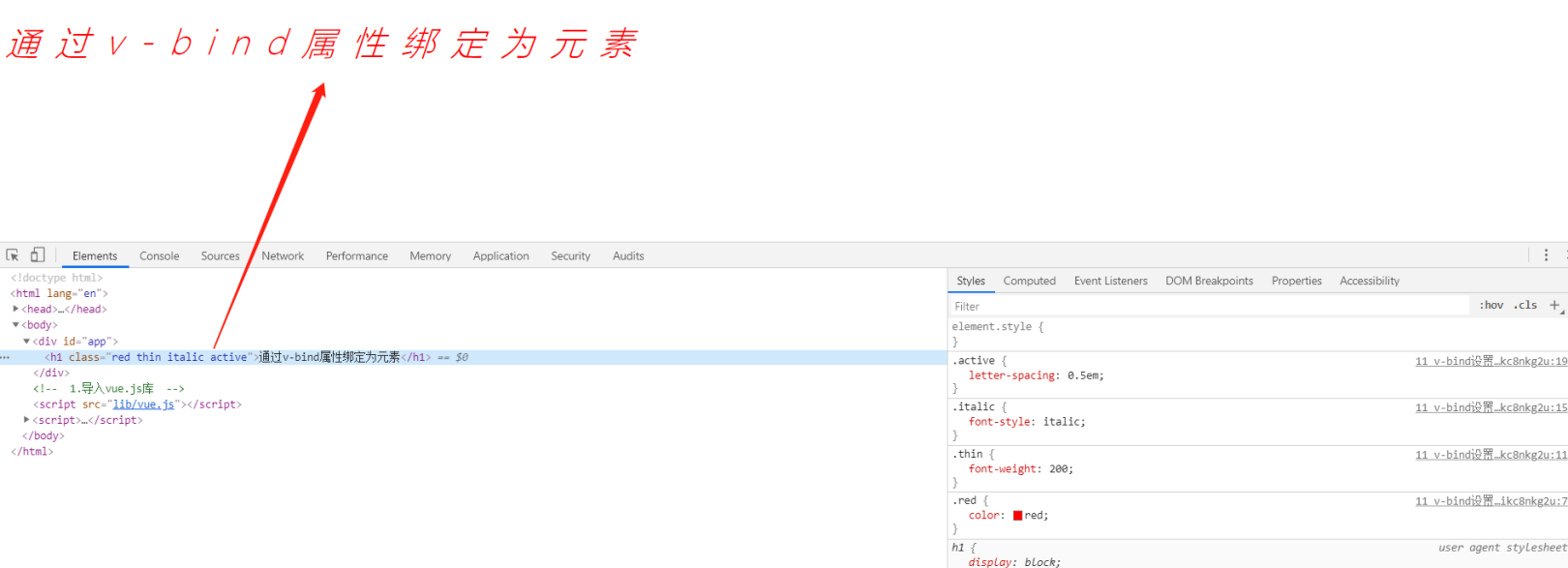Open source link for .red rule line 7
This screenshot has height=568, width=1568.
pos(1491,501)
